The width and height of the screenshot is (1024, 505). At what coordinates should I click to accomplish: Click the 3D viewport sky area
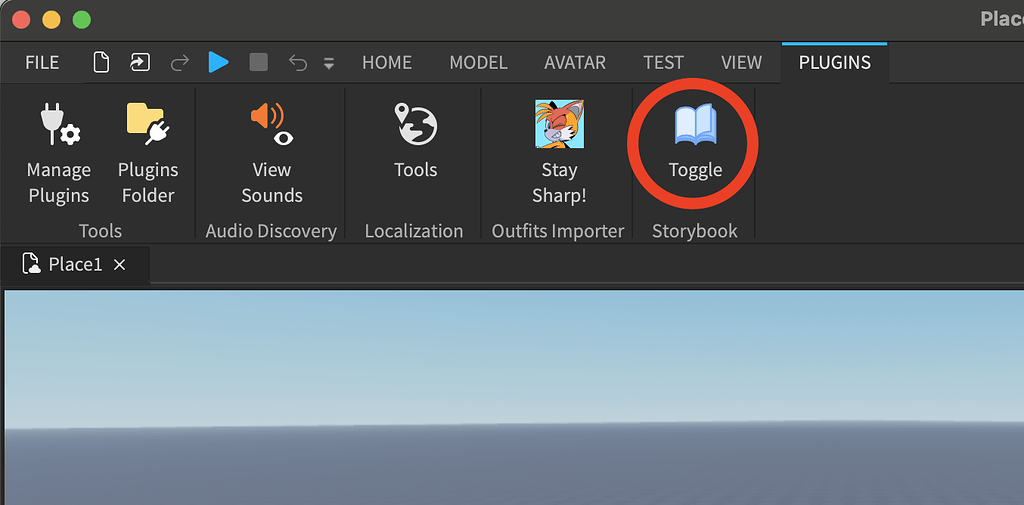coord(512,350)
